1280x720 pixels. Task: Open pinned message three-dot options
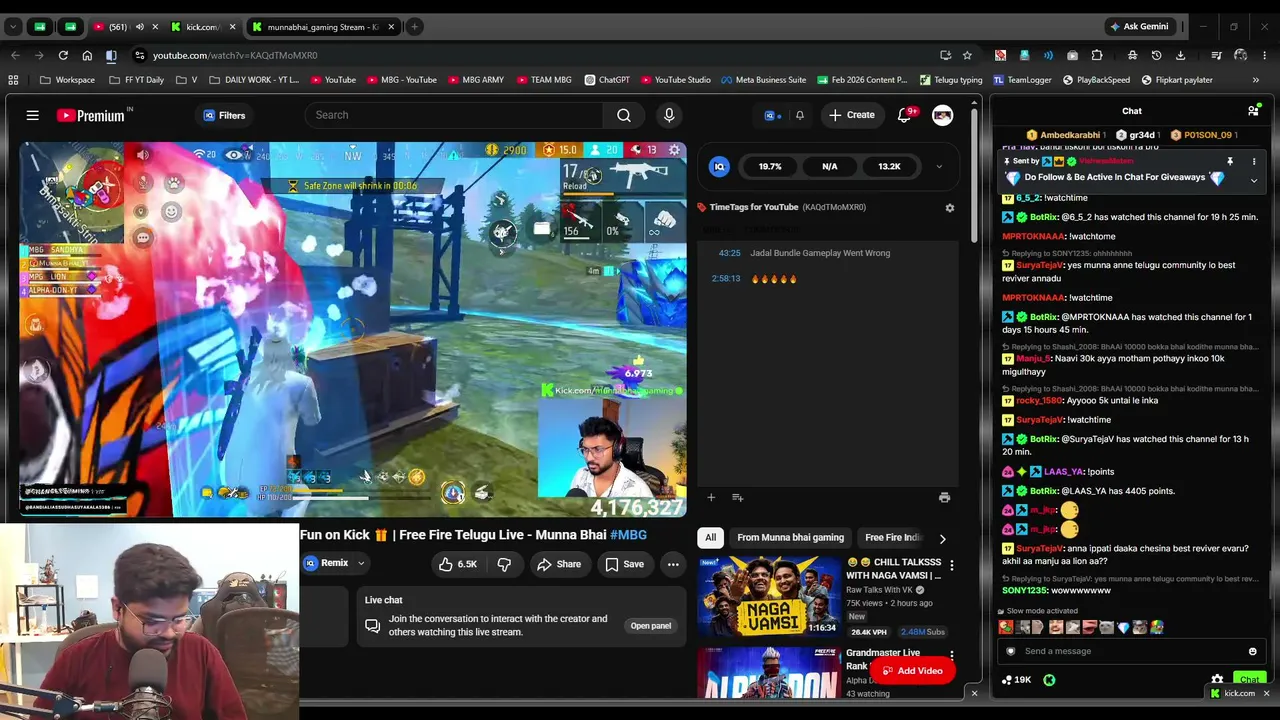click(x=1253, y=161)
